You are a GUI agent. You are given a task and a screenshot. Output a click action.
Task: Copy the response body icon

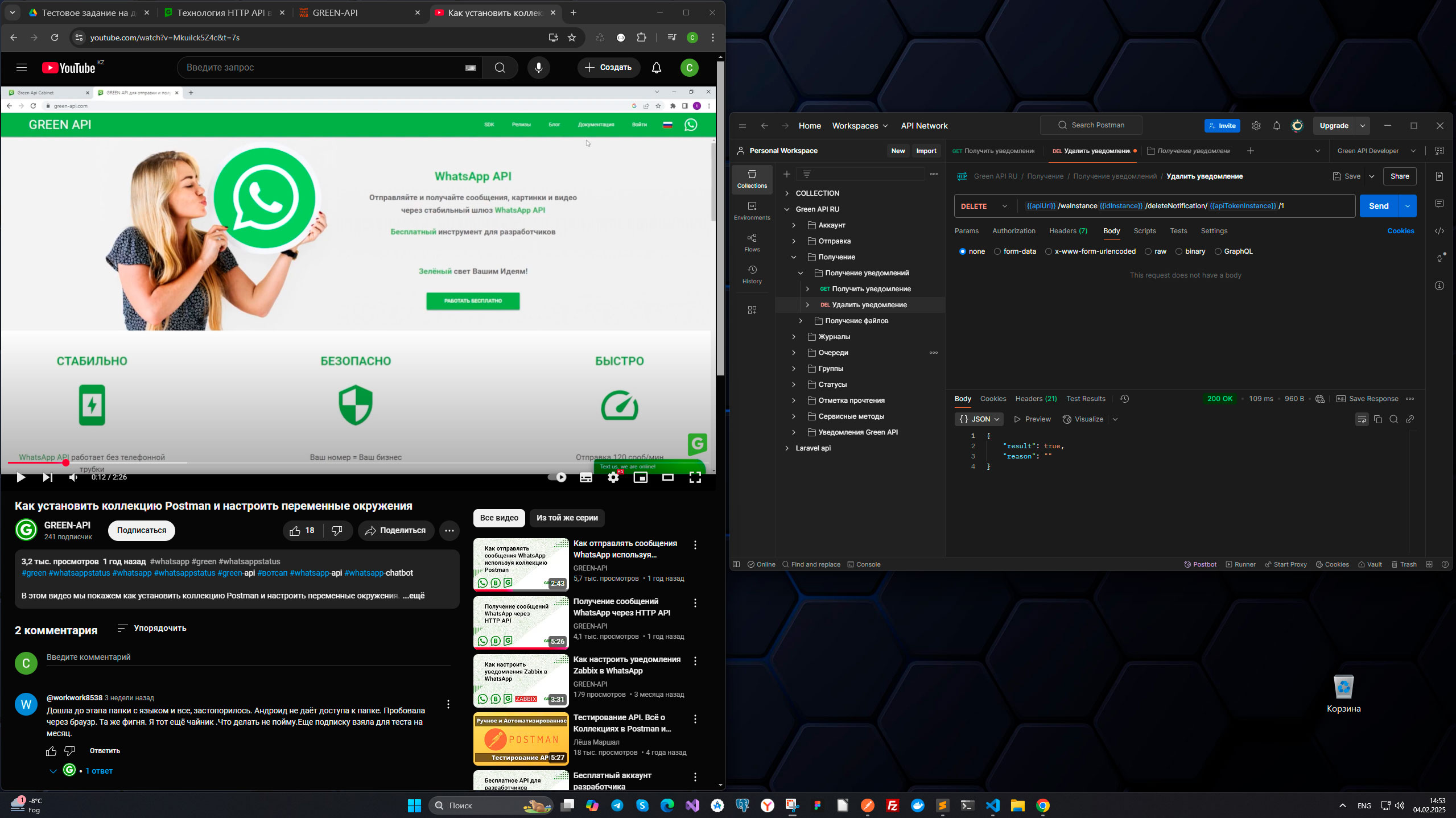[1377, 419]
